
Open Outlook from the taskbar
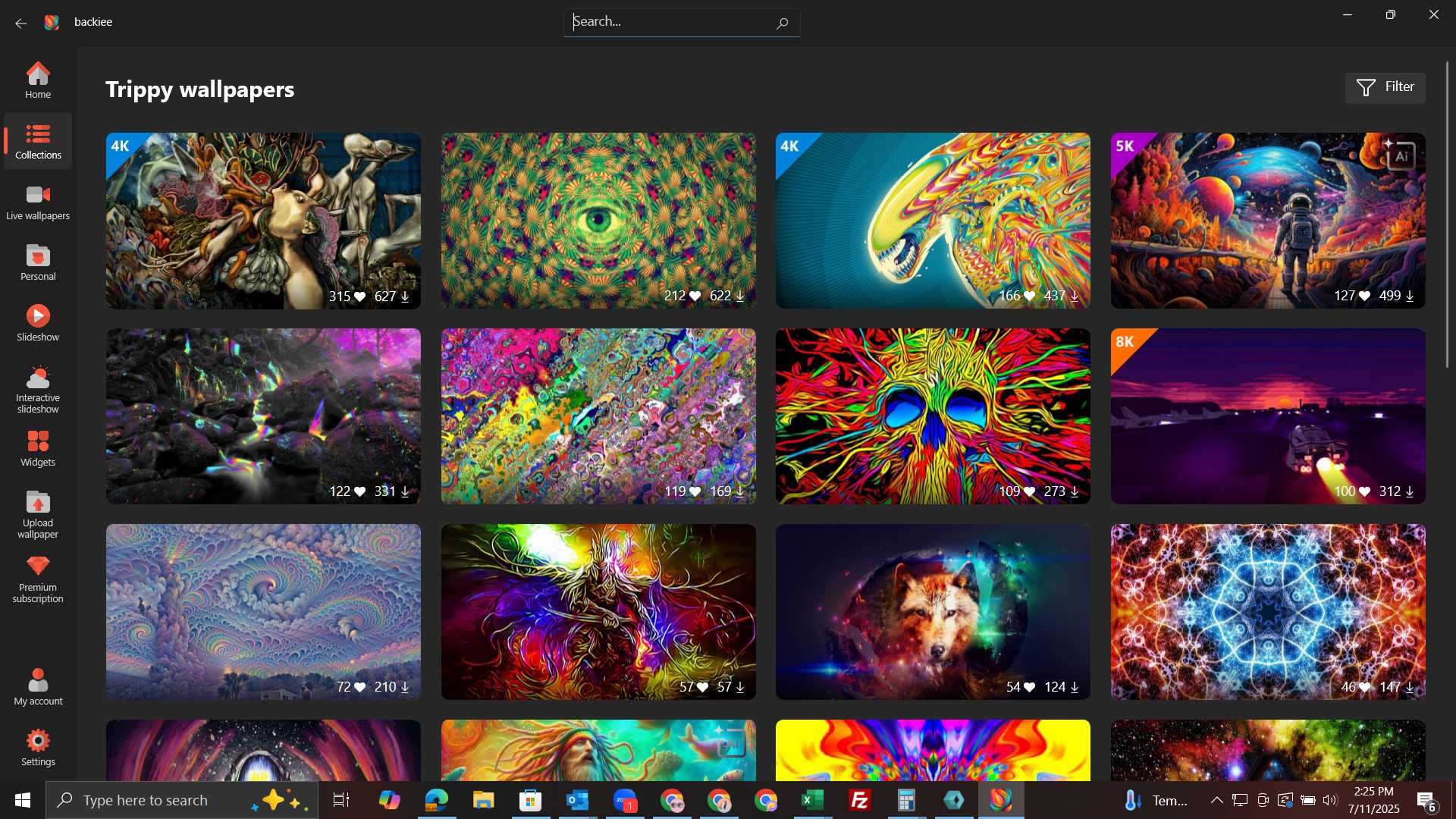point(577,800)
